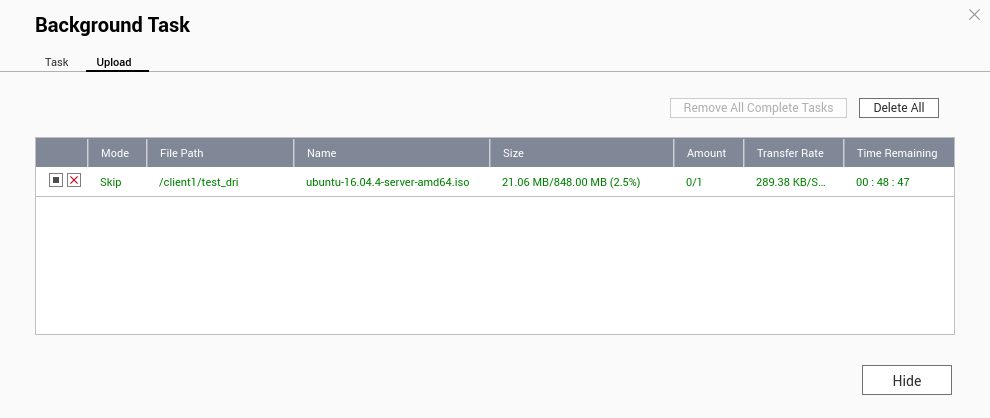The image size is (990, 418).
Task: Stop the ubuntu ISO upload task
Action: [56, 181]
